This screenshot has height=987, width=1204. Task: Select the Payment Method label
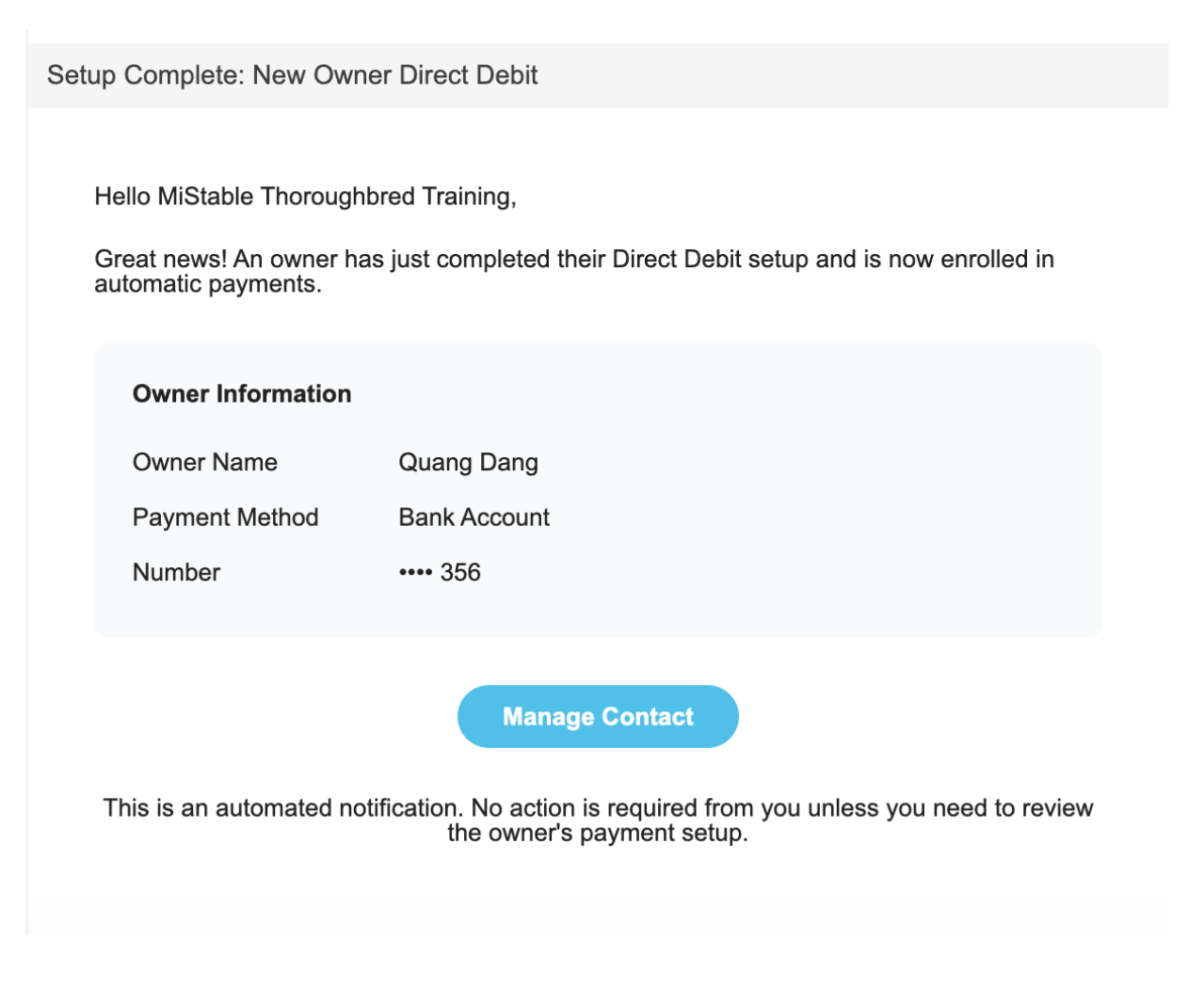pyautogui.click(x=225, y=517)
